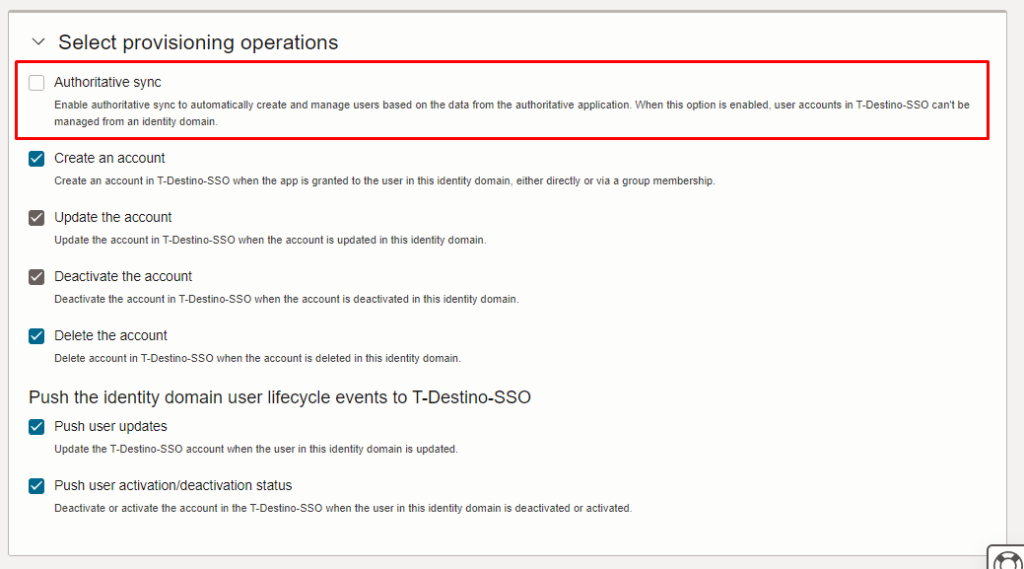1024x569 pixels.
Task: Click the Deactivate the account label text
Action: coord(123,276)
